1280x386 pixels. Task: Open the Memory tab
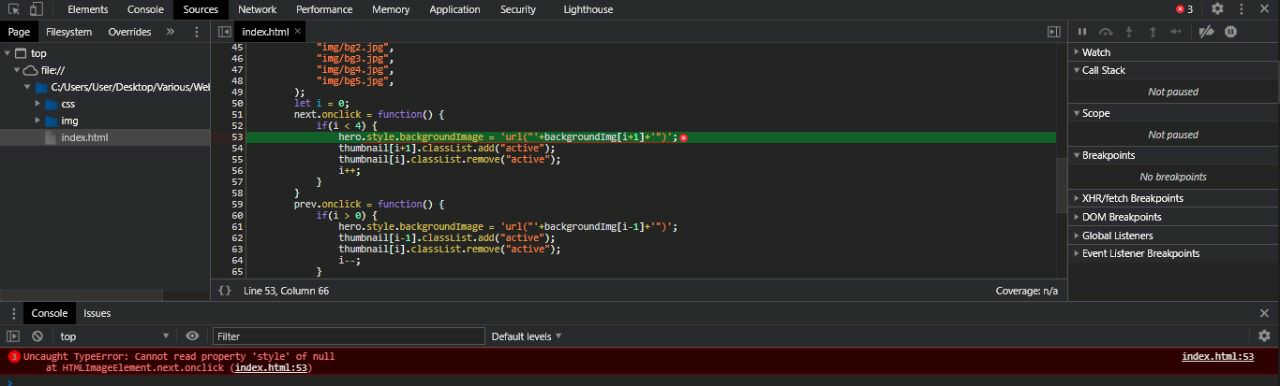[x=390, y=9]
